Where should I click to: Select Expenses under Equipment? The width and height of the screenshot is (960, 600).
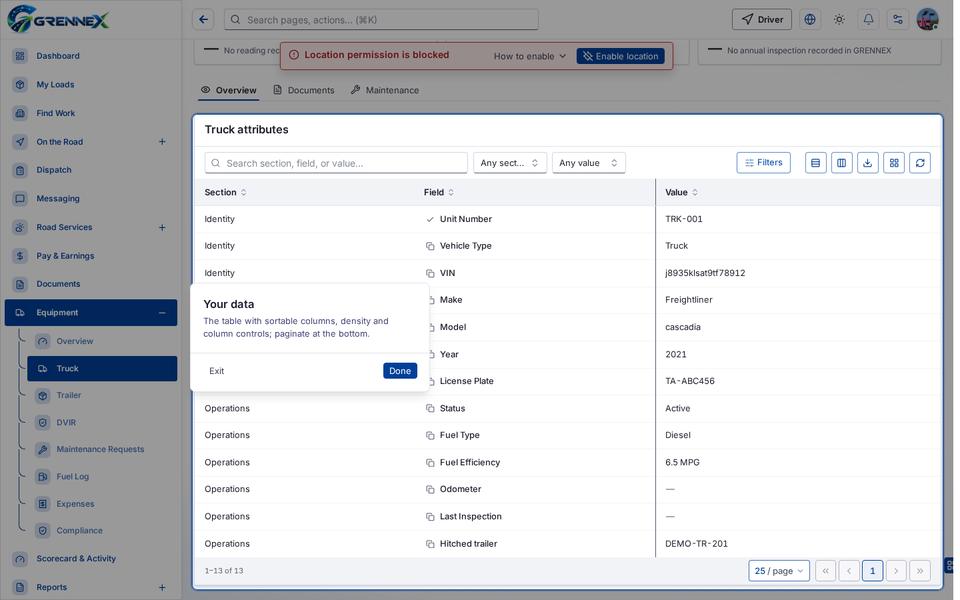102,504
